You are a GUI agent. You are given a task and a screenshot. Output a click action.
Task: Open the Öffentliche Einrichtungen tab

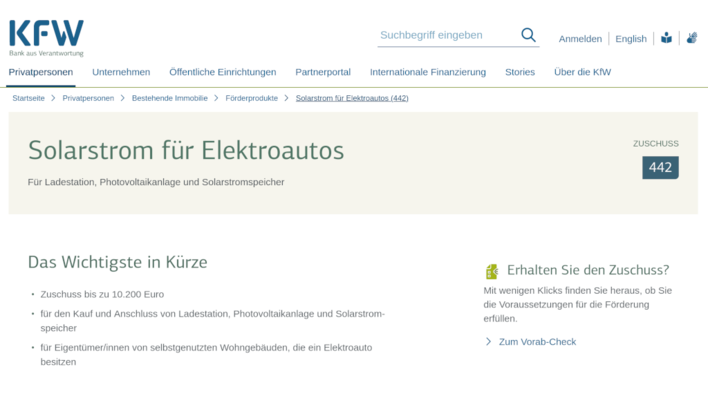pos(223,72)
